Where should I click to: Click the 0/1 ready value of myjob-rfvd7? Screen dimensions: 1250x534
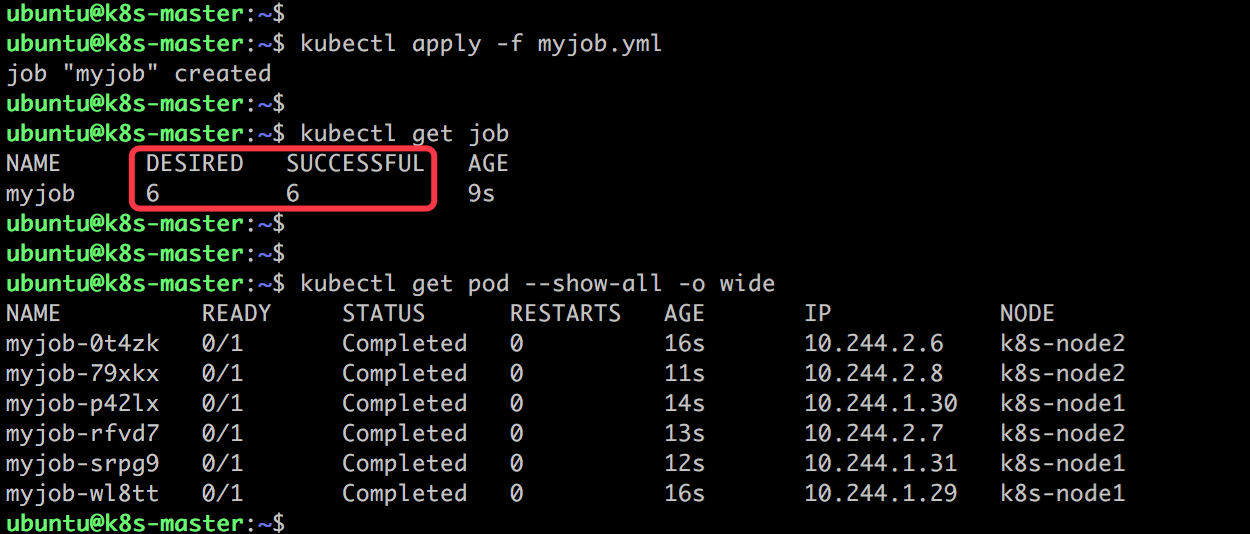click(222, 434)
